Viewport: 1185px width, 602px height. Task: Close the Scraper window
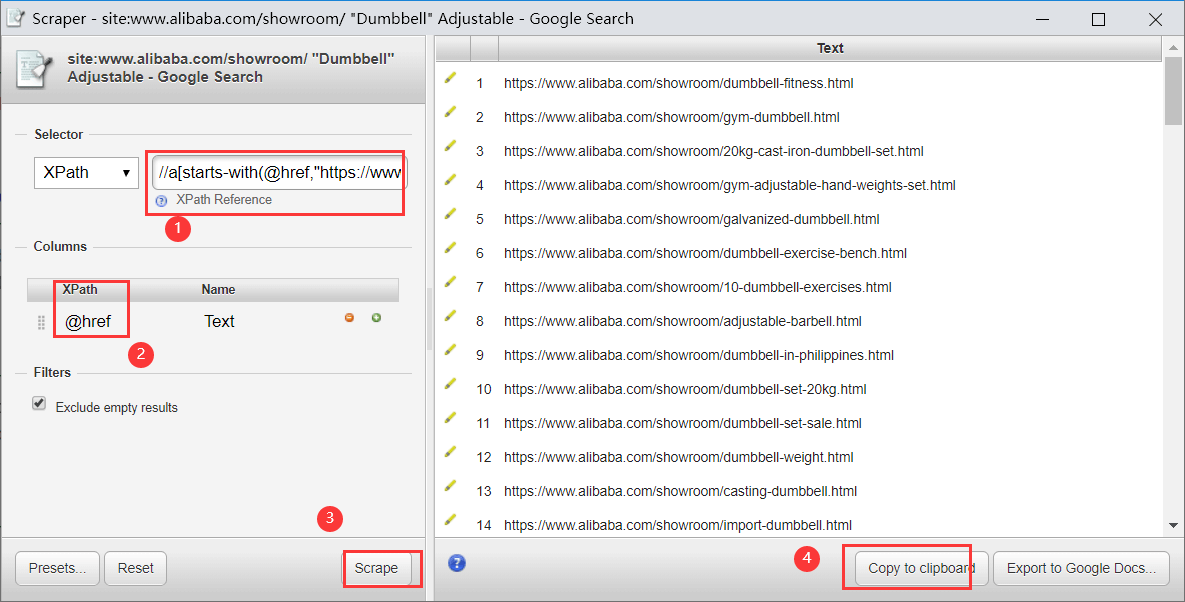click(x=1156, y=20)
